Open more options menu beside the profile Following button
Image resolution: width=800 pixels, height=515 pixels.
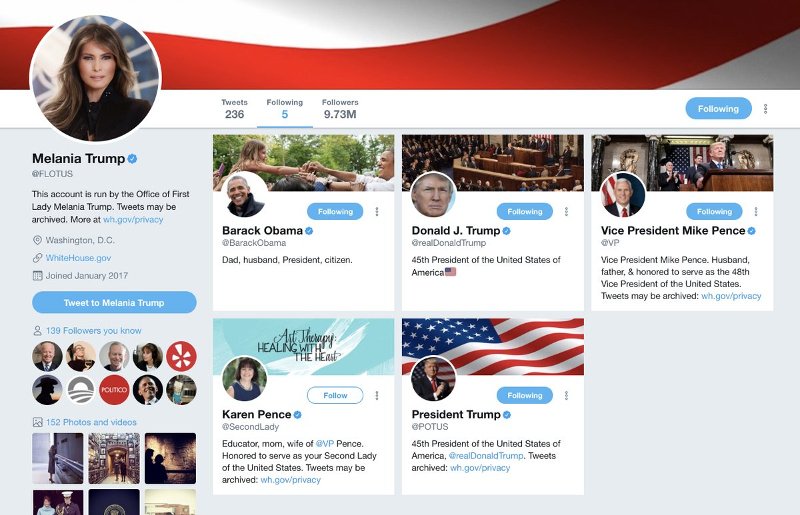(766, 109)
